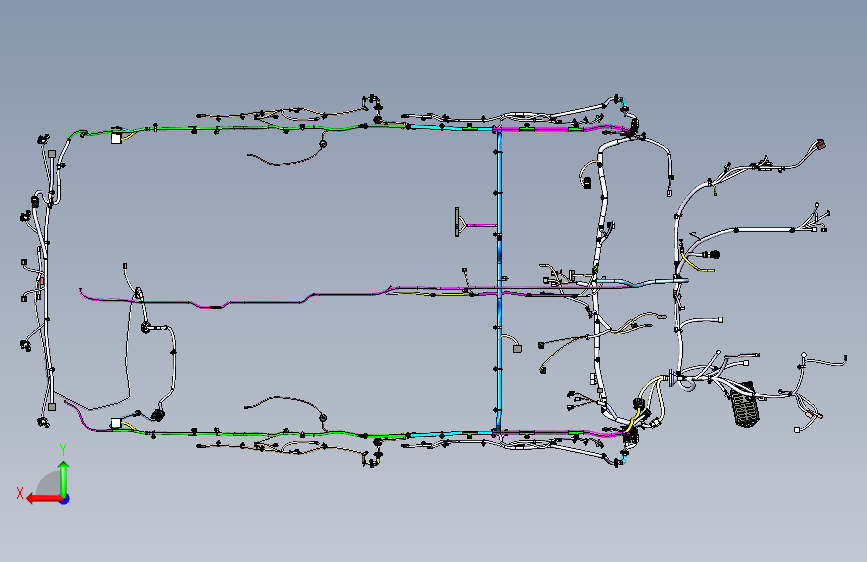
Task: Select the black corrugated grommet on harness
Action: (745, 405)
